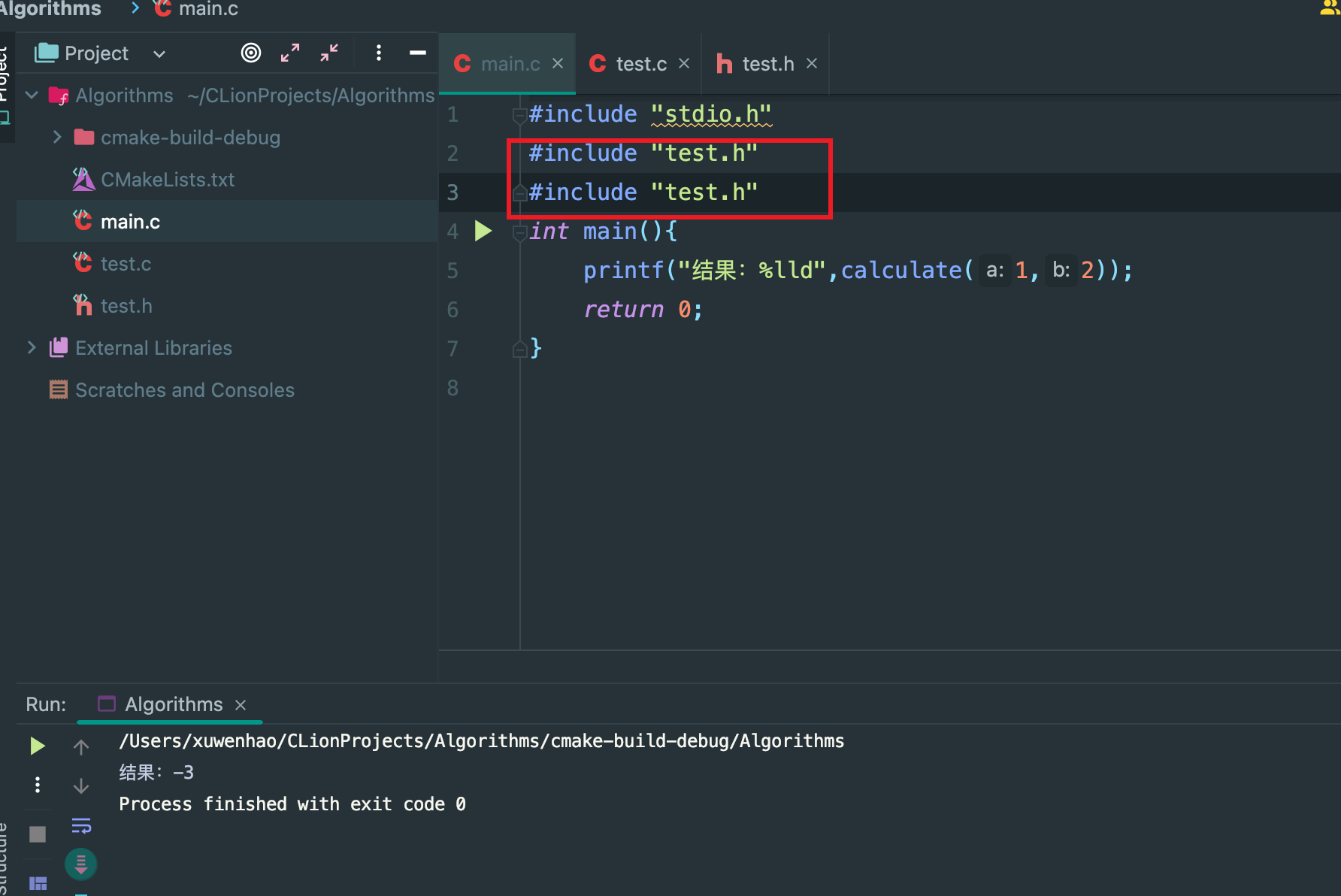Image resolution: width=1341 pixels, height=896 pixels.
Task: Open the Project view dropdown
Action: 159,54
